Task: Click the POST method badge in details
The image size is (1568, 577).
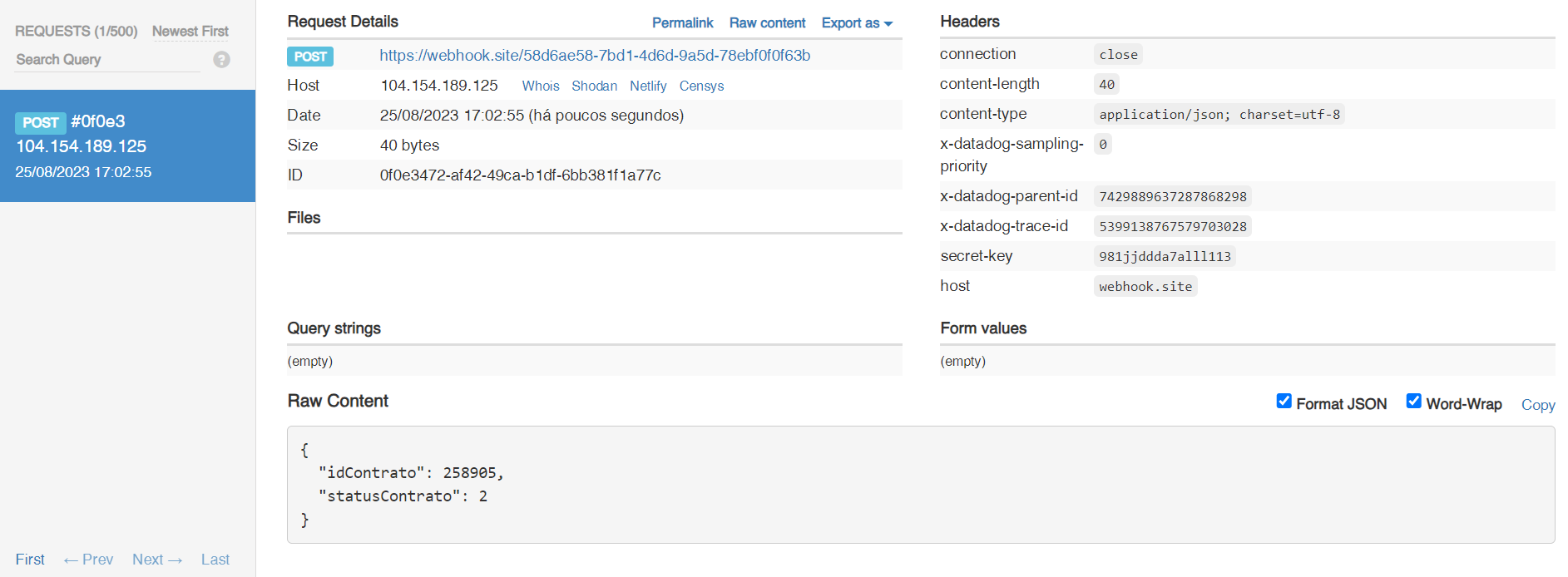Action: click(310, 57)
